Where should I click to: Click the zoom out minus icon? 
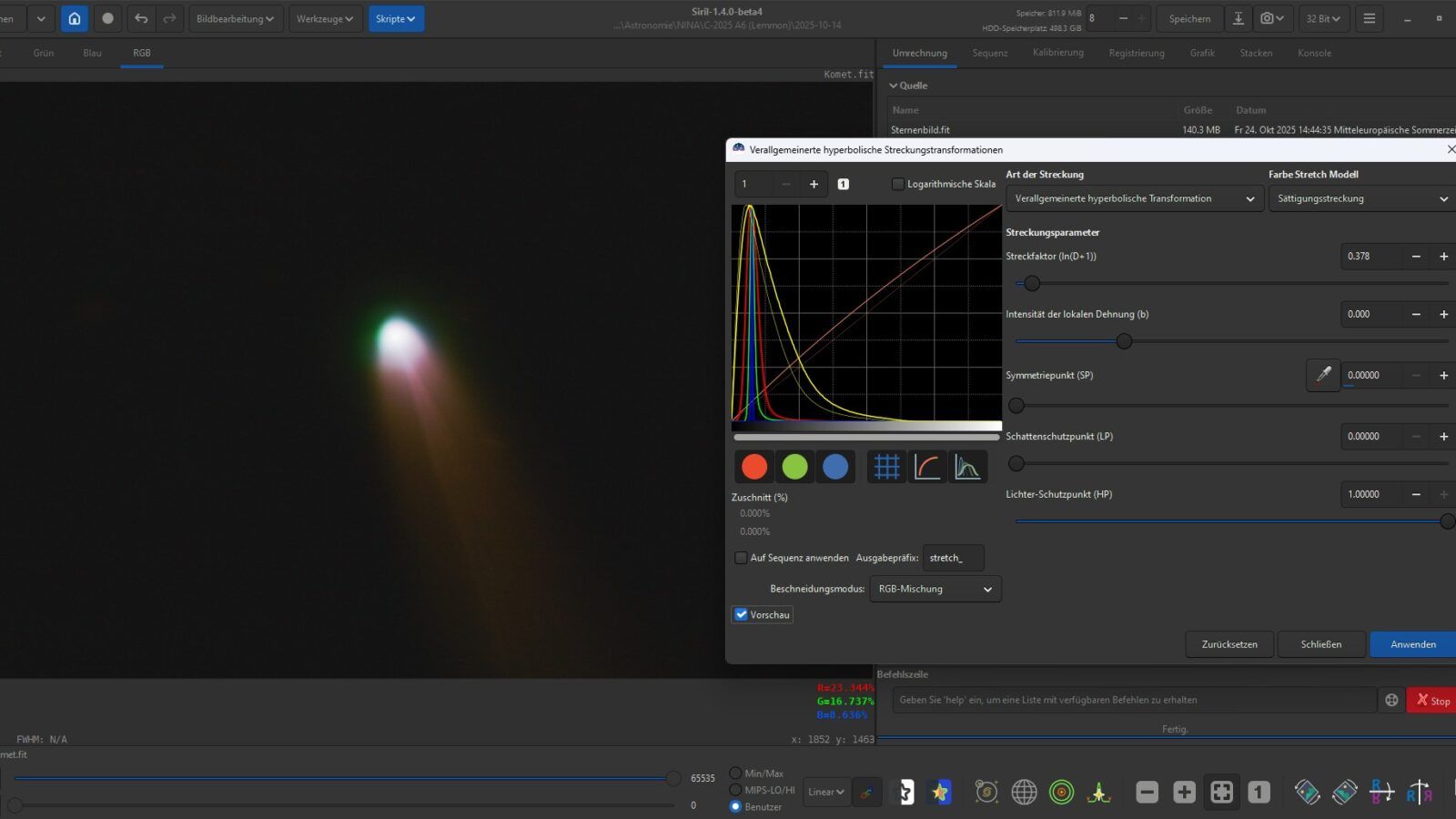click(x=1147, y=792)
